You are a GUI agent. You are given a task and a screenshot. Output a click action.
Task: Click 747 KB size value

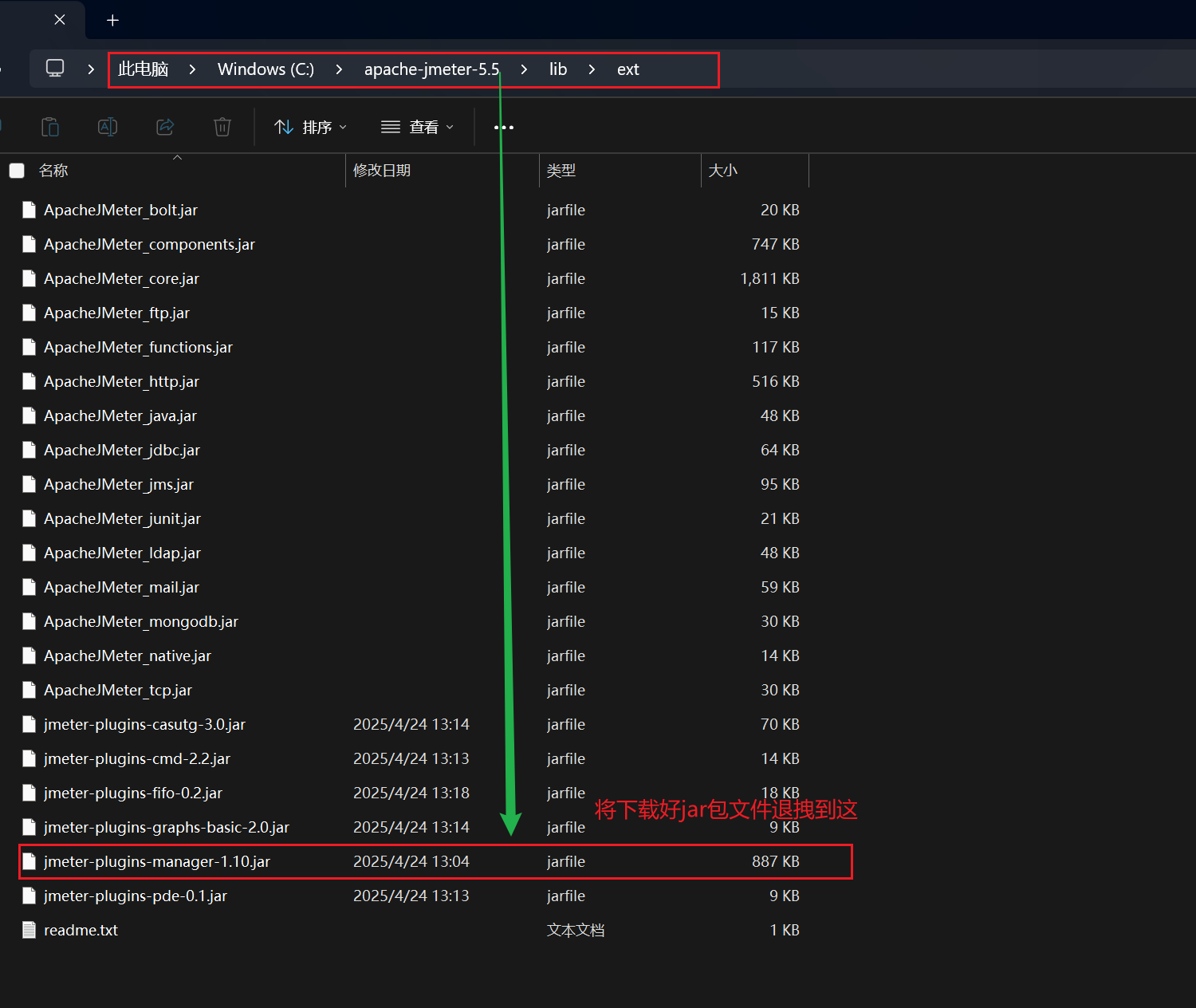click(x=775, y=244)
